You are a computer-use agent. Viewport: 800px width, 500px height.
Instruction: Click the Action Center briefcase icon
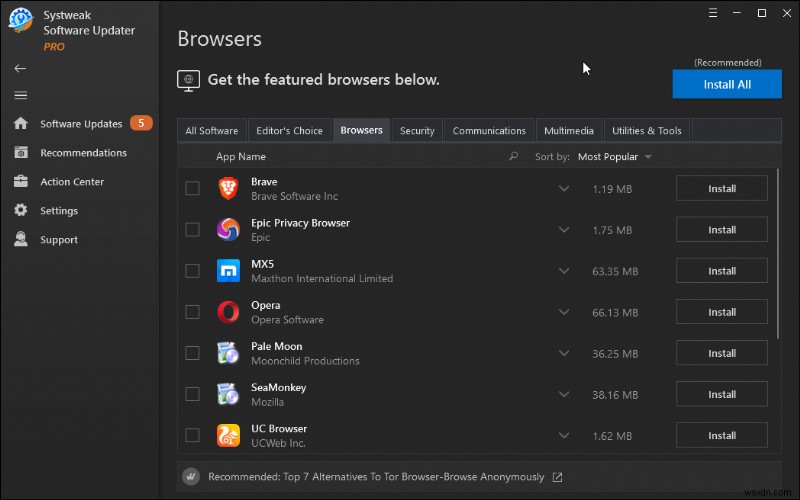coord(21,181)
